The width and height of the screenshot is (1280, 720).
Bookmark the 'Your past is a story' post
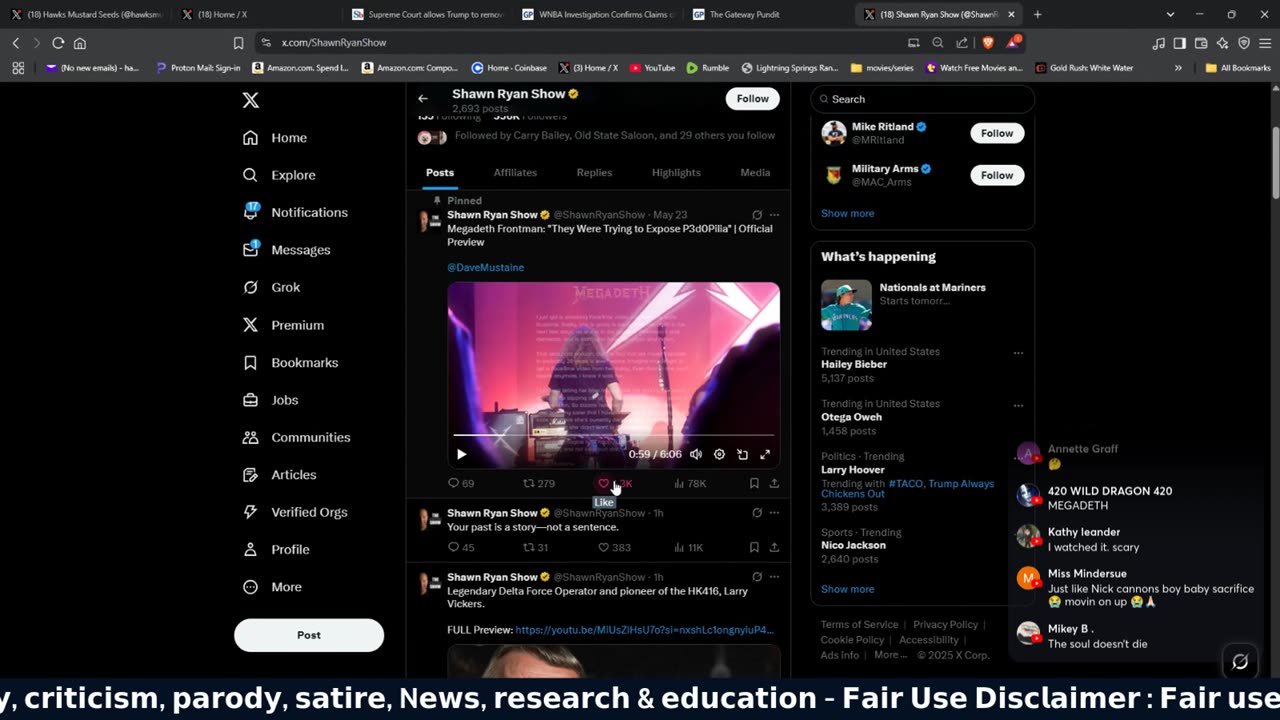tap(754, 548)
